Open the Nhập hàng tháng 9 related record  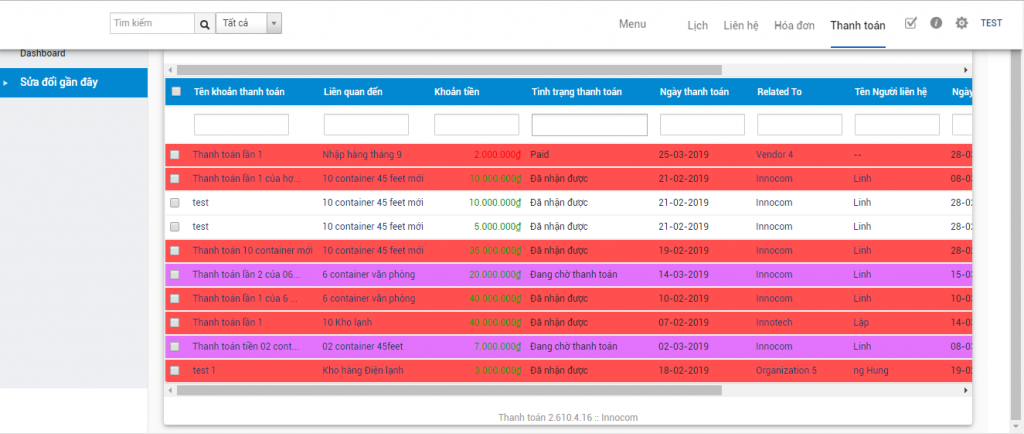[362, 155]
